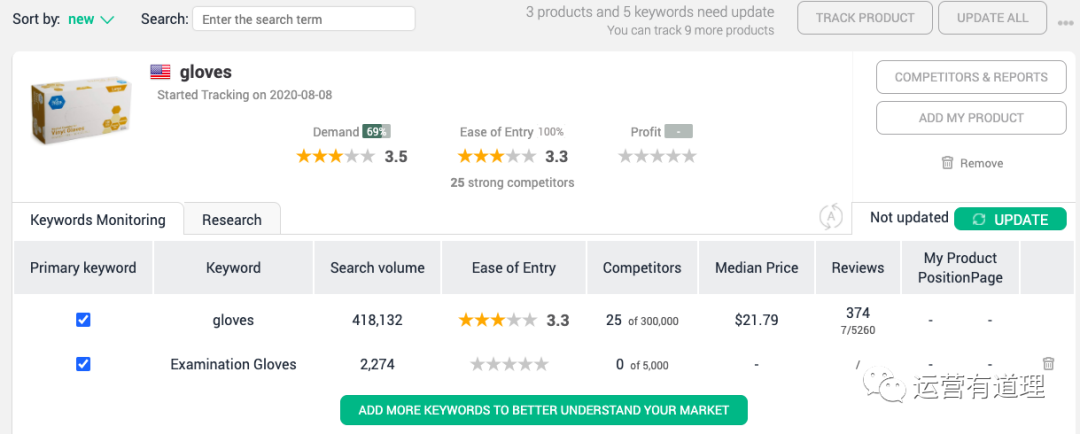This screenshot has height=434, width=1080.
Task: Click the ADD MY PRODUCT button
Action: tap(971, 118)
